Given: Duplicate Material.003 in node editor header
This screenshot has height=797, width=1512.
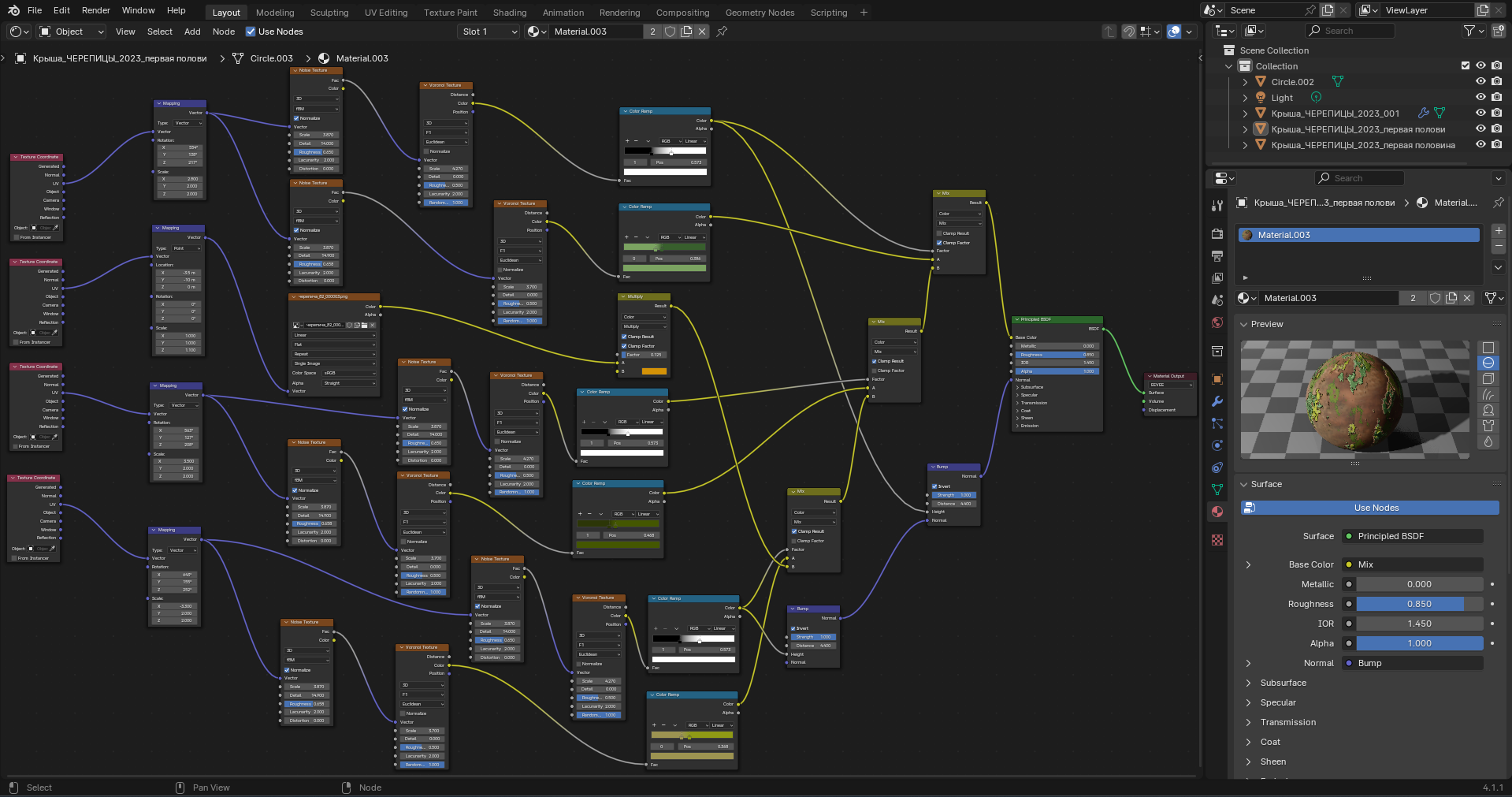Looking at the screenshot, I should [x=686, y=32].
